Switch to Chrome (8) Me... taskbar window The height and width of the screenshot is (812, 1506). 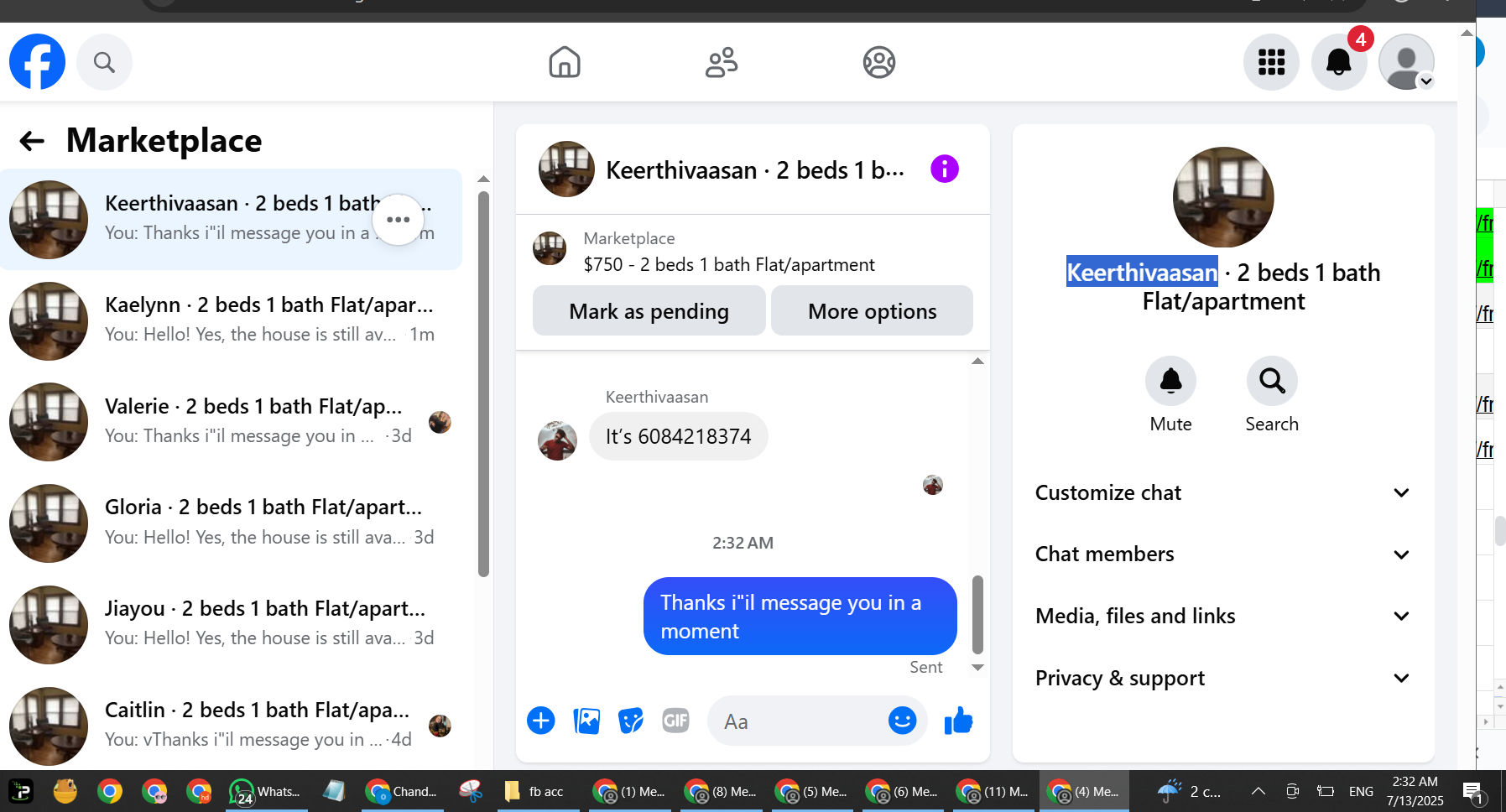(721, 791)
